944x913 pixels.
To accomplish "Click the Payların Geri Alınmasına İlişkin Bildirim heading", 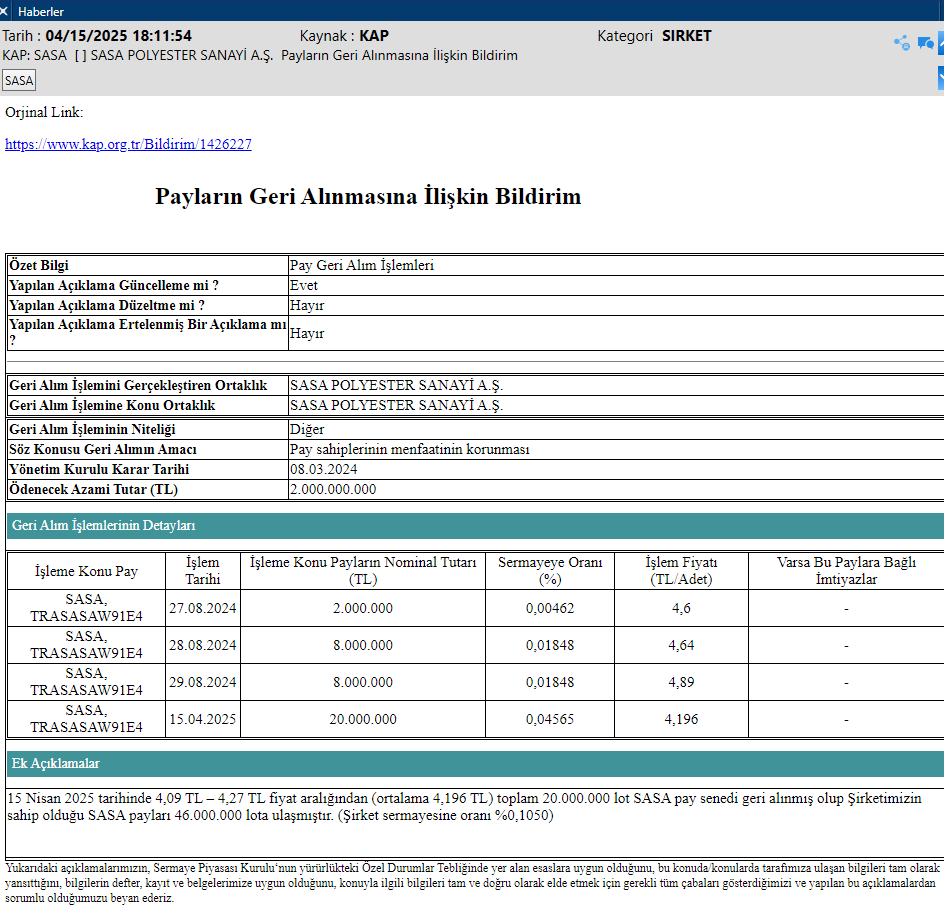I will 368,196.
